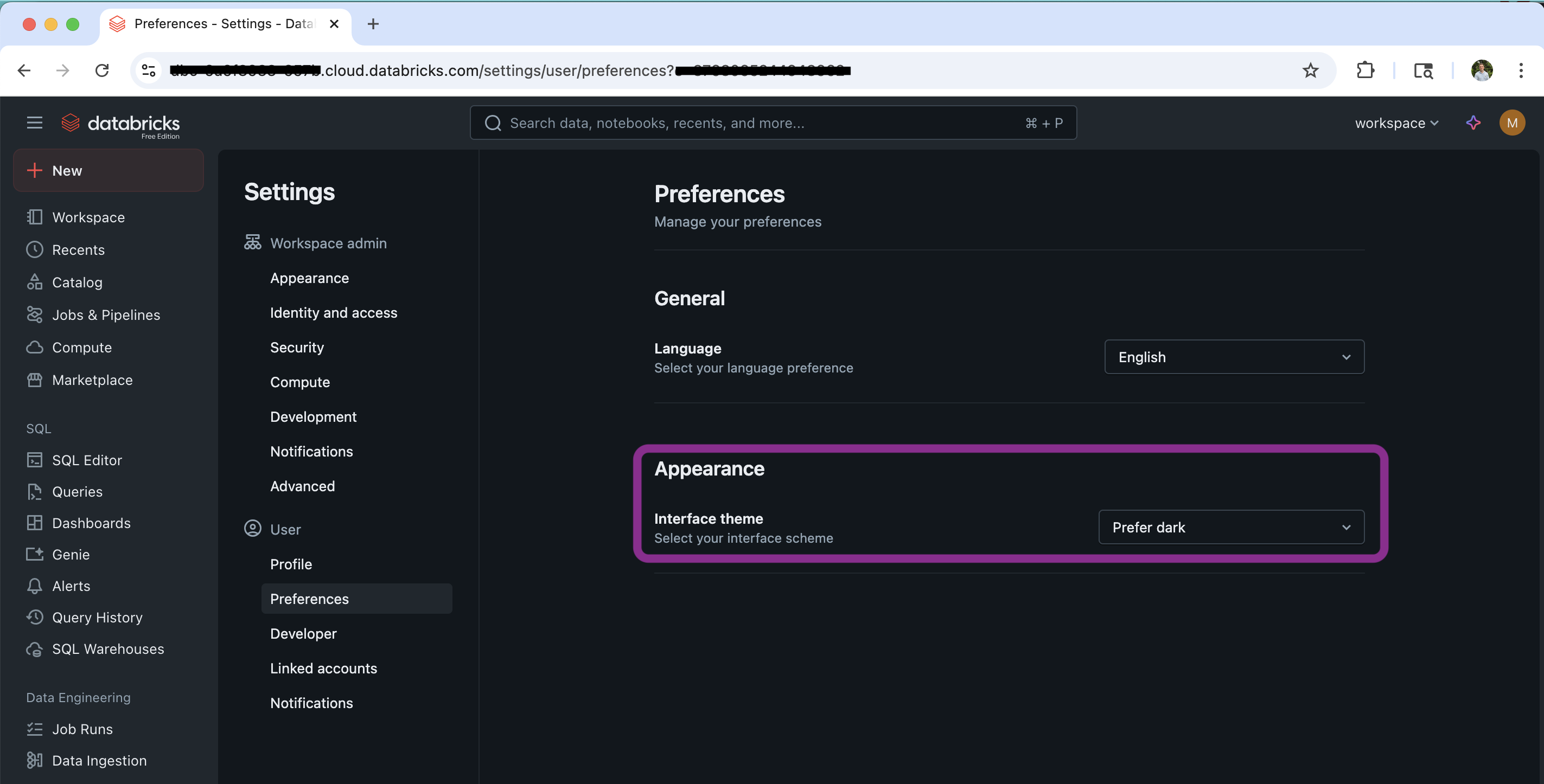Open Advanced settings
The width and height of the screenshot is (1544, 784).
[x=302, y=486]
